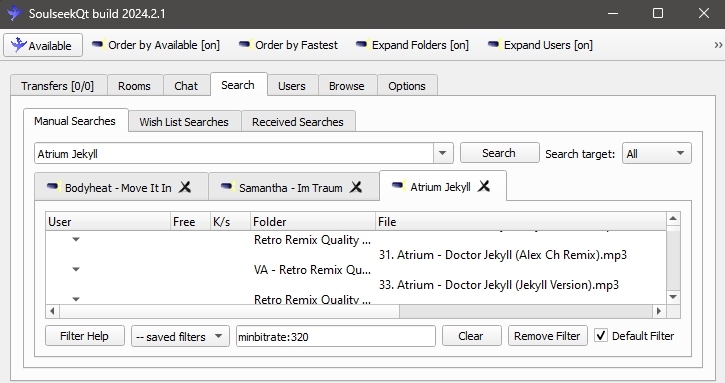Open Filter Help

click(x=85, y=336)
